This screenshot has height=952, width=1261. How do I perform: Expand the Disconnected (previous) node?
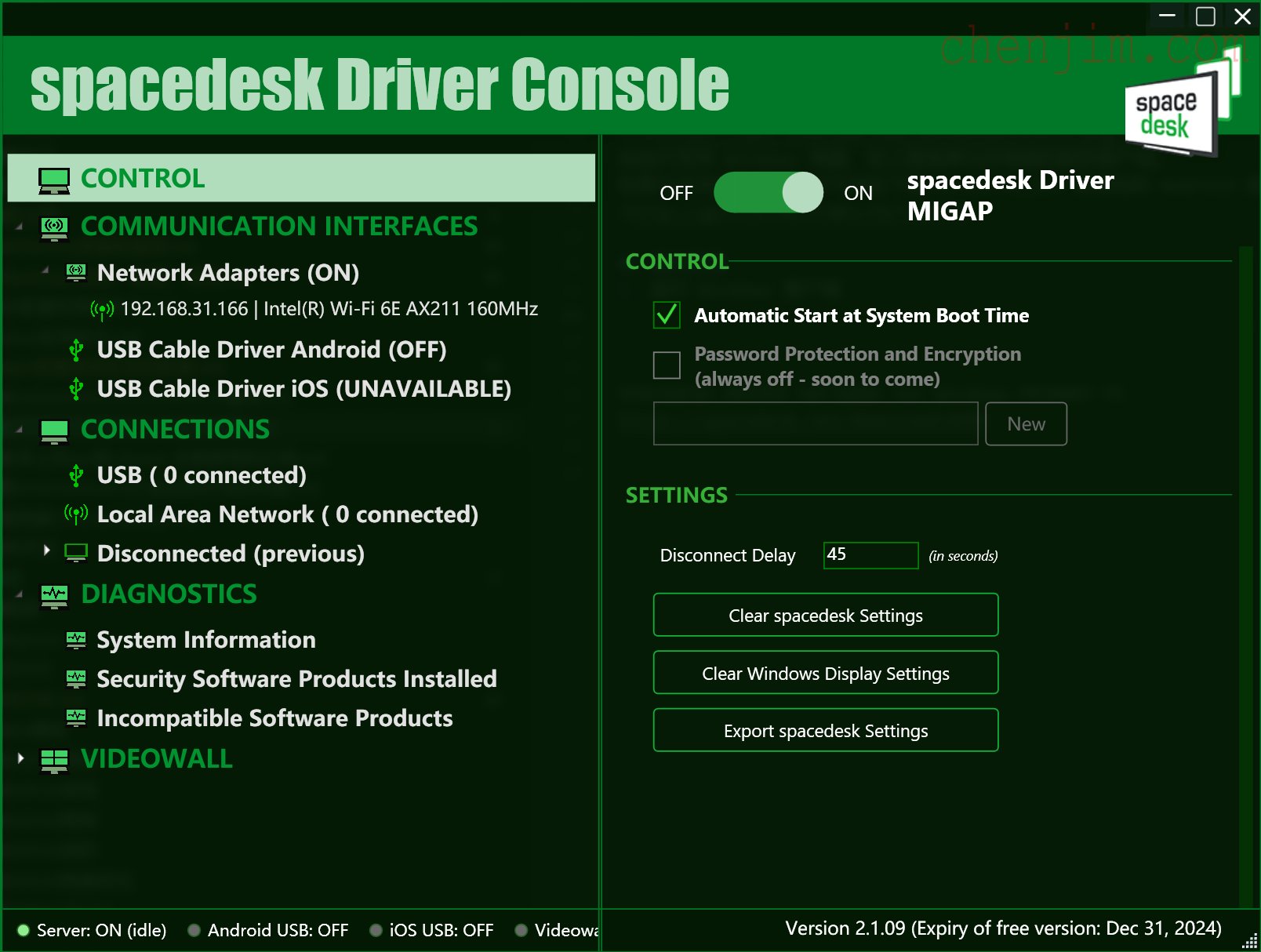click(x=47, y=550)
